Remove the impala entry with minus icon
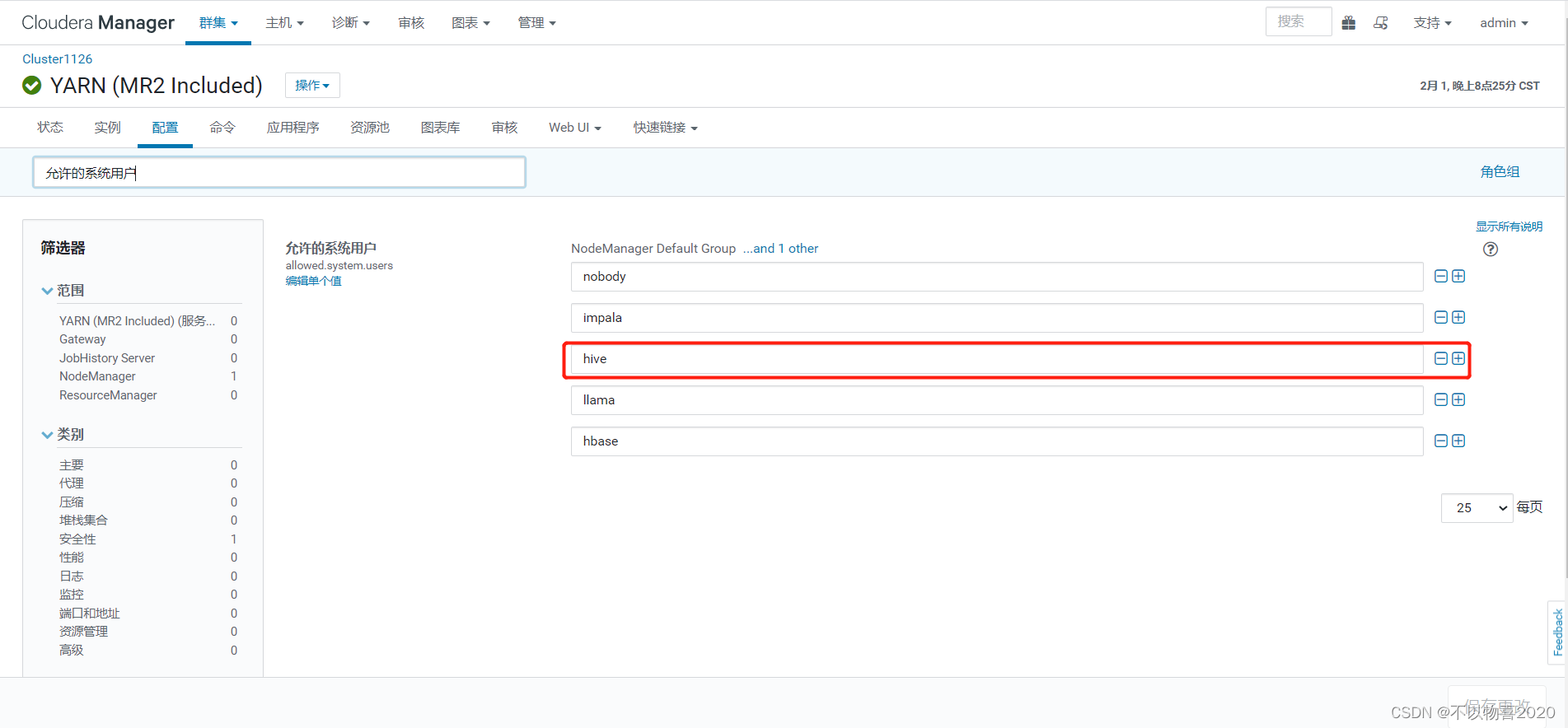 (1441, 317)
